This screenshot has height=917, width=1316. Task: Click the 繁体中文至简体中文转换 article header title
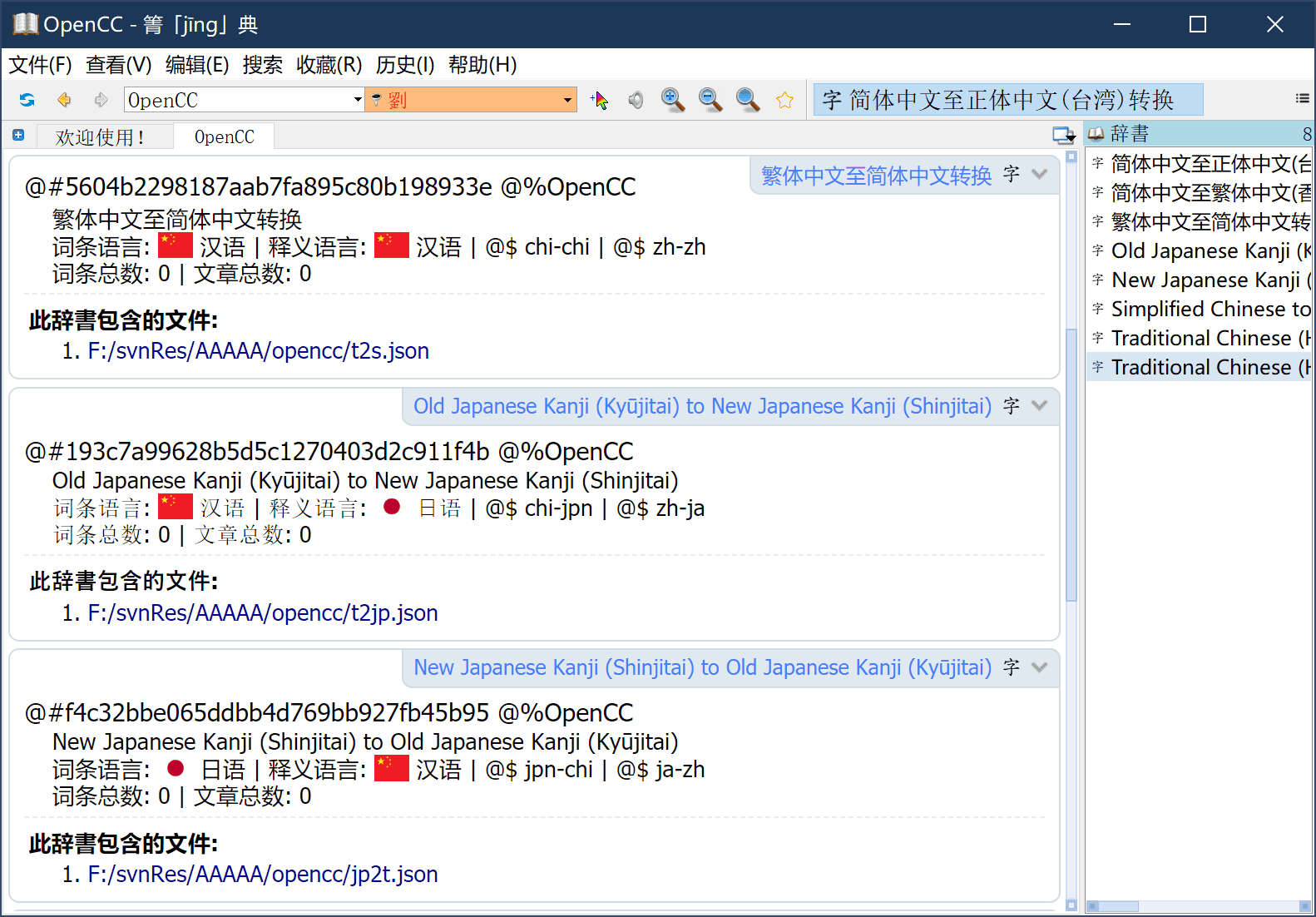coord(877,175)
